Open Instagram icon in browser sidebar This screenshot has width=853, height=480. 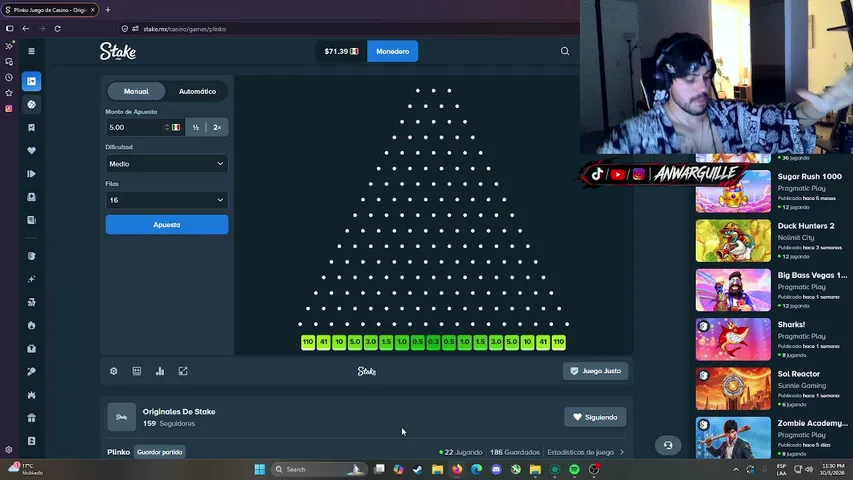pos(9,108)
